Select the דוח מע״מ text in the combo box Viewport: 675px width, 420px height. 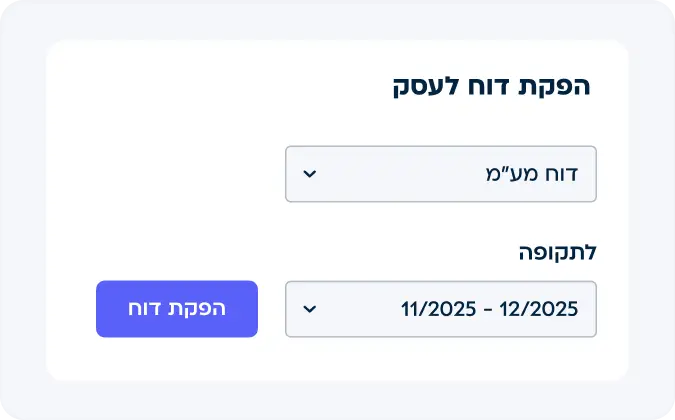[532, 174]
